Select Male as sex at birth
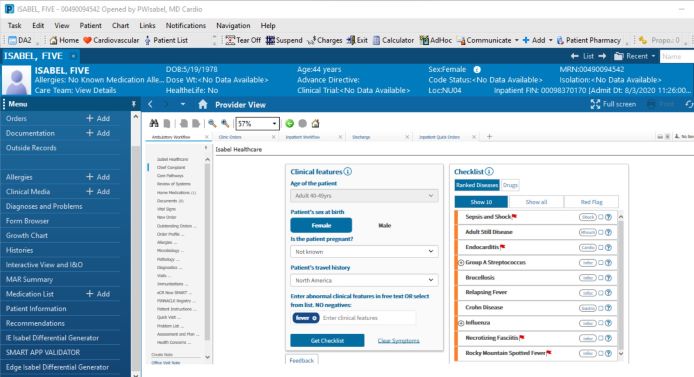Image resolution: width=694 pixels, height=377 pixels. pyautogui.click(x=385, y=225)
